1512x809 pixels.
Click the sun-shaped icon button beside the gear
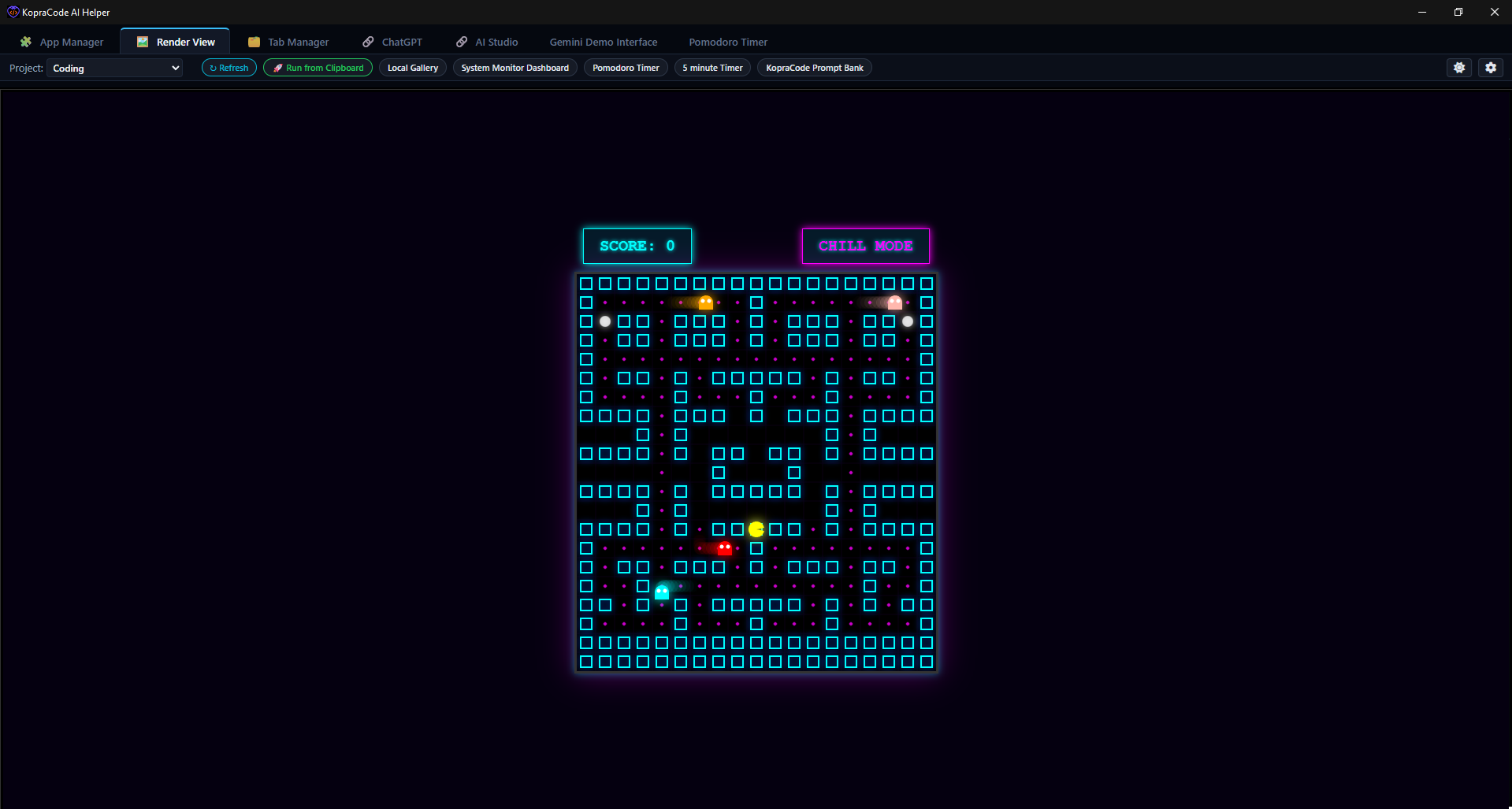click(1458, 68)
